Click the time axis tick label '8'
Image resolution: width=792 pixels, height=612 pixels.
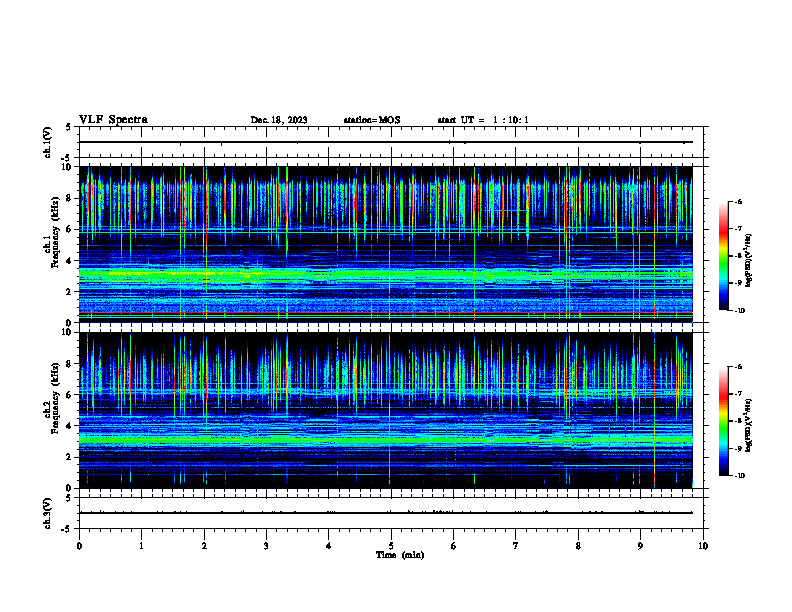click(x=578, y=546)
